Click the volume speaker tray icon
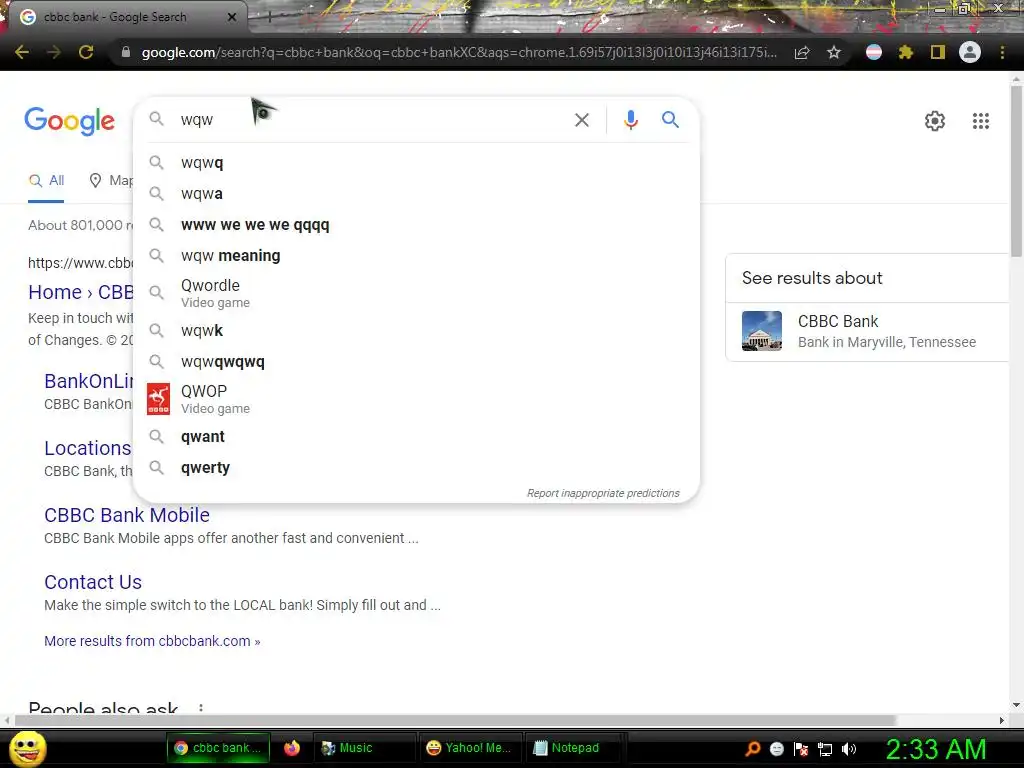 click(849, 749)
